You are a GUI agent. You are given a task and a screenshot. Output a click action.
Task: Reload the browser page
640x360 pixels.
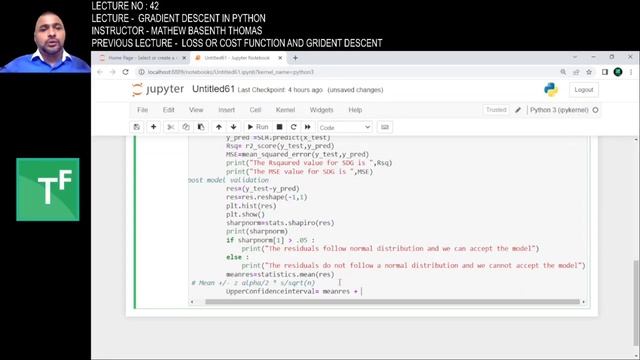tap(126, 72)
